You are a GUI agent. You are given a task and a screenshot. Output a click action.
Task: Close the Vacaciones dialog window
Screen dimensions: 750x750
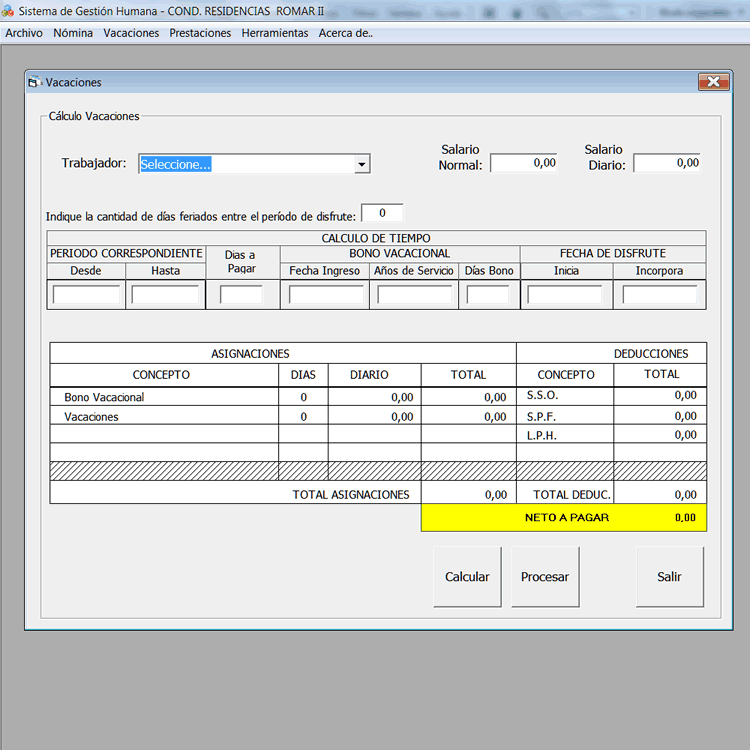coord(712,83)
